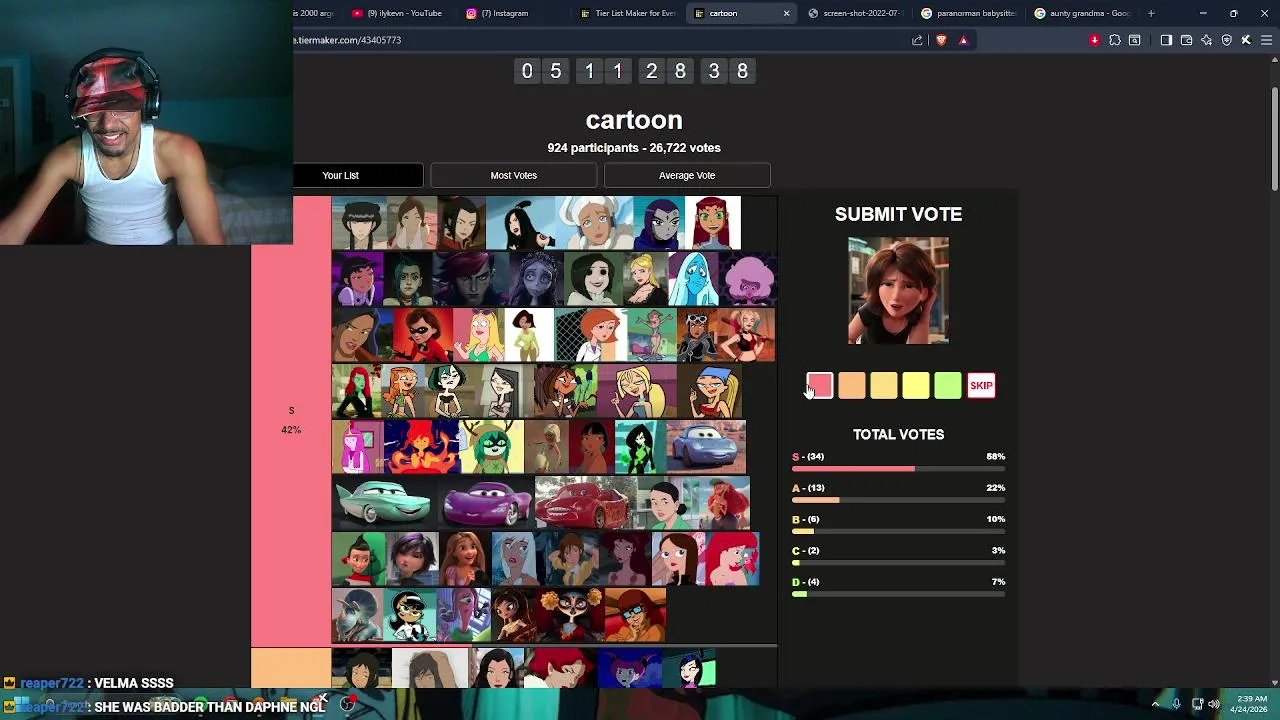Click the Brave Shields lion icon
Screen dimensions: 1280x720
tap(941, 40)
